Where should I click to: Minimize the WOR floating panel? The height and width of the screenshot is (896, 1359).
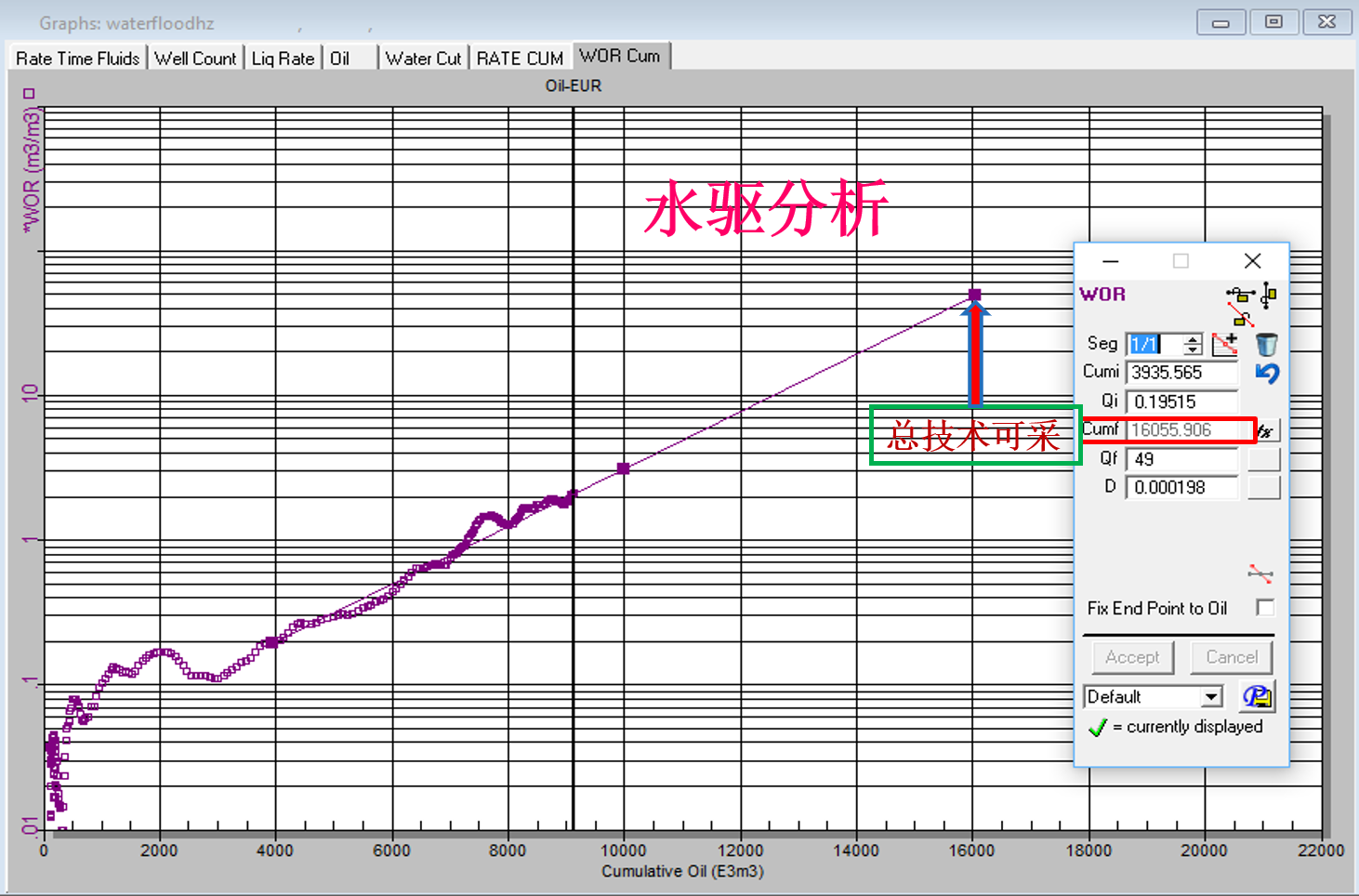pyautogui.click(x=1111, y=261)
